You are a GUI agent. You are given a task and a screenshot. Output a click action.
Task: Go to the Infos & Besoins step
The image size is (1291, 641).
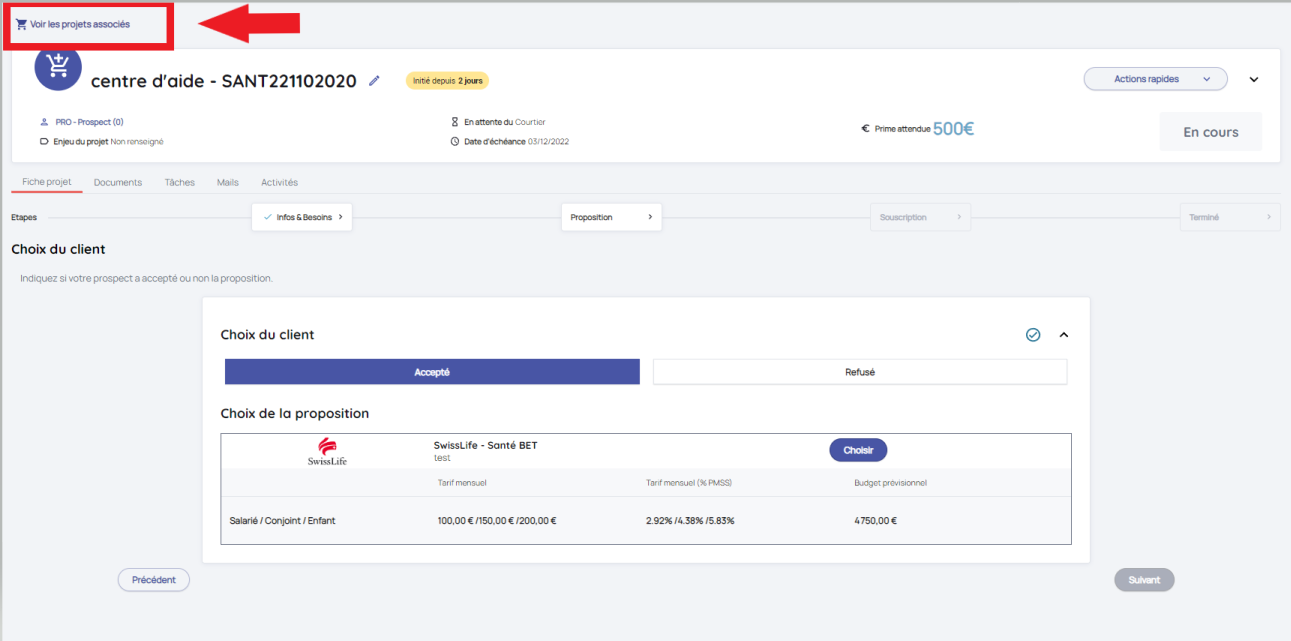coord(302,217)
